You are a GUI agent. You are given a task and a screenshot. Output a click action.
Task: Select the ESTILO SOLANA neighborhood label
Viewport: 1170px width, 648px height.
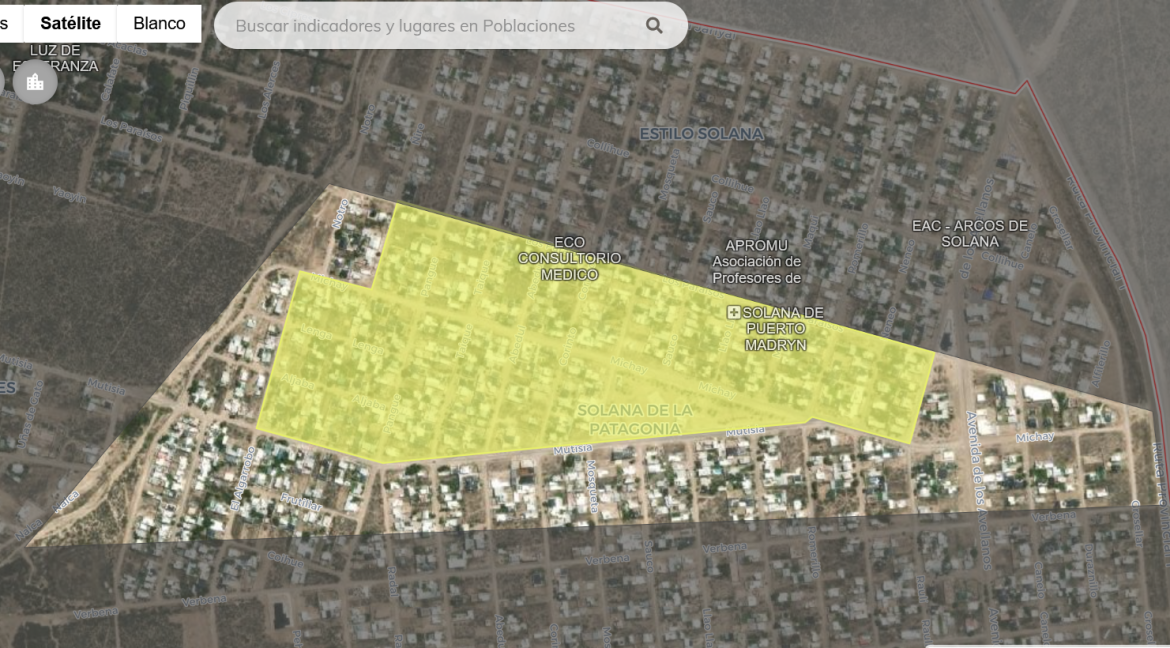[x=701, y=133]
